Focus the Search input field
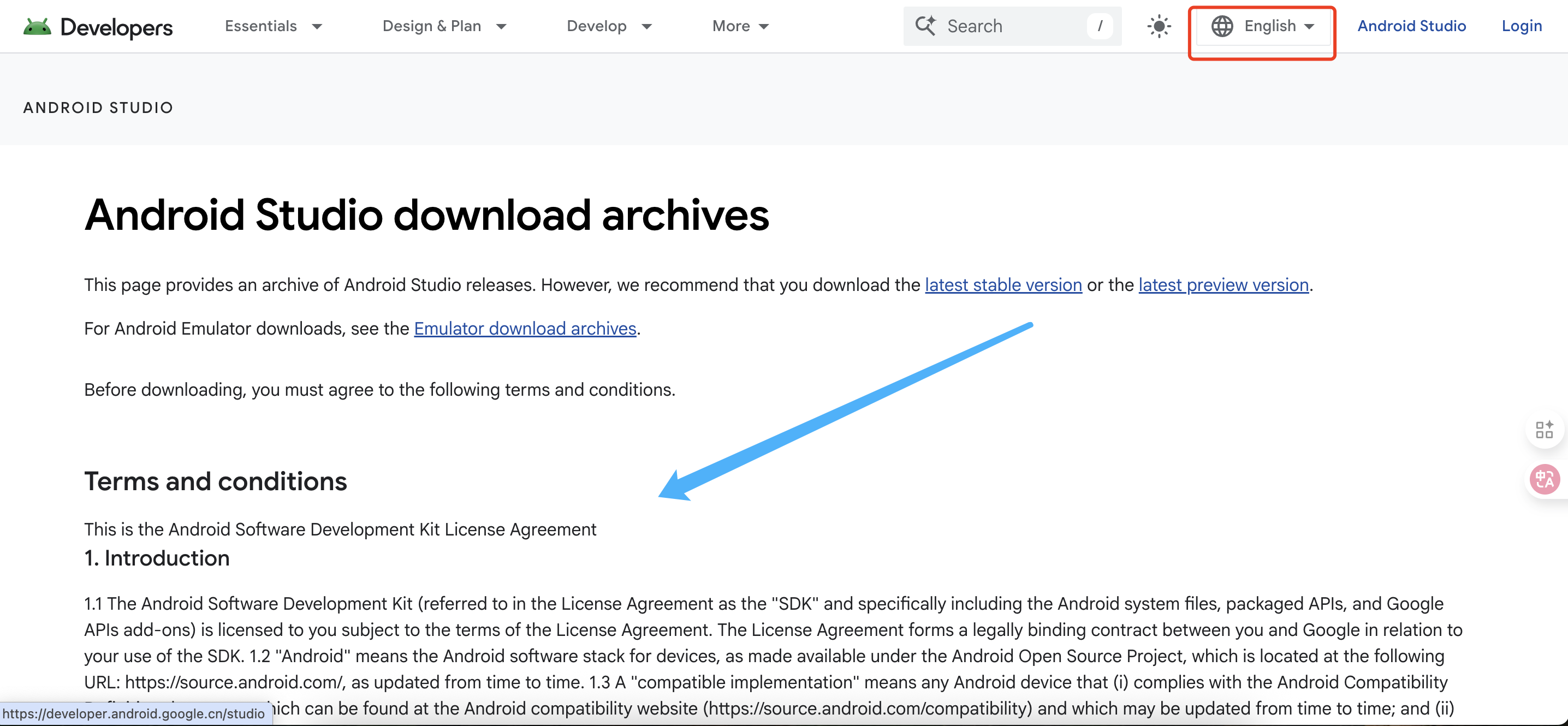 (1012, 26)
